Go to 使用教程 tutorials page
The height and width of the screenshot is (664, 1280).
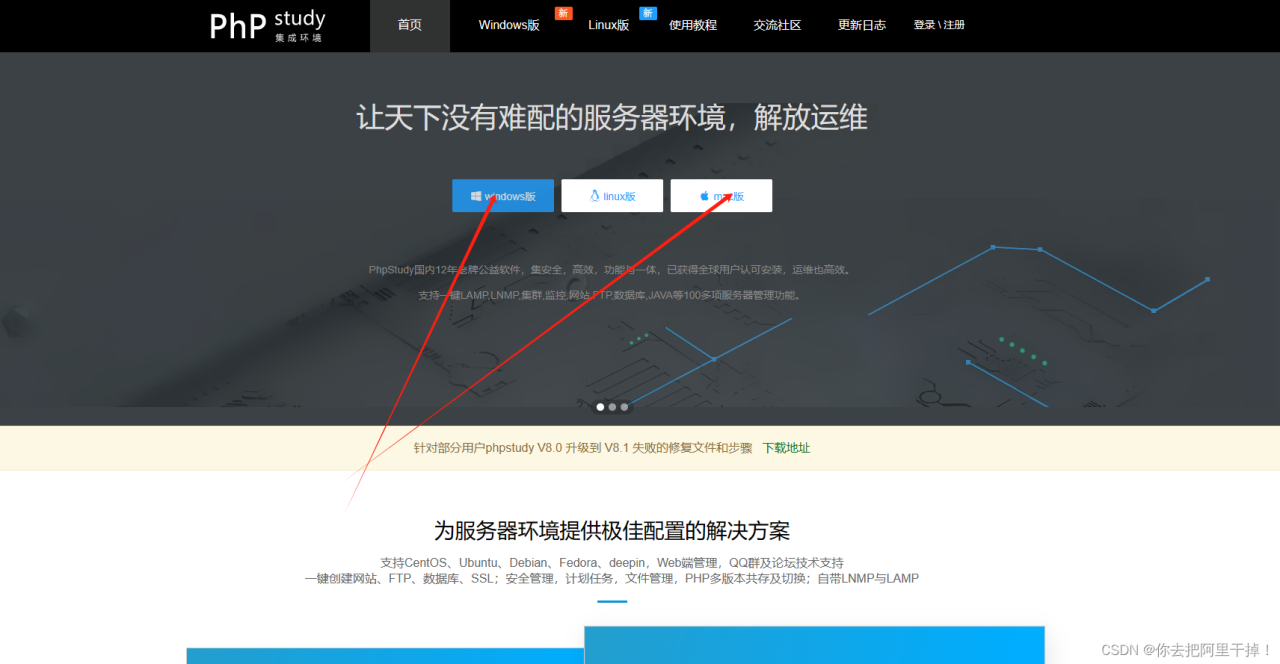point(693,25)
